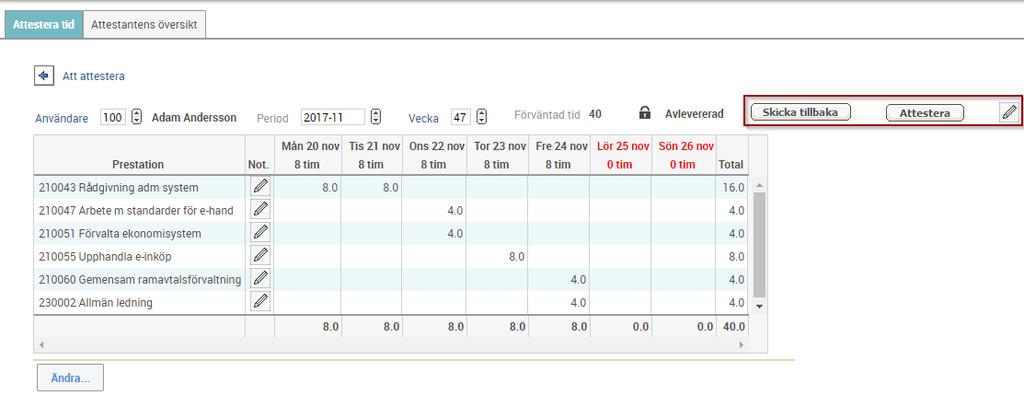Click Friday 4.0 cell for Allmän ledning
The width and height of the screenshot is (1024, 395).
tap(558, 303)
